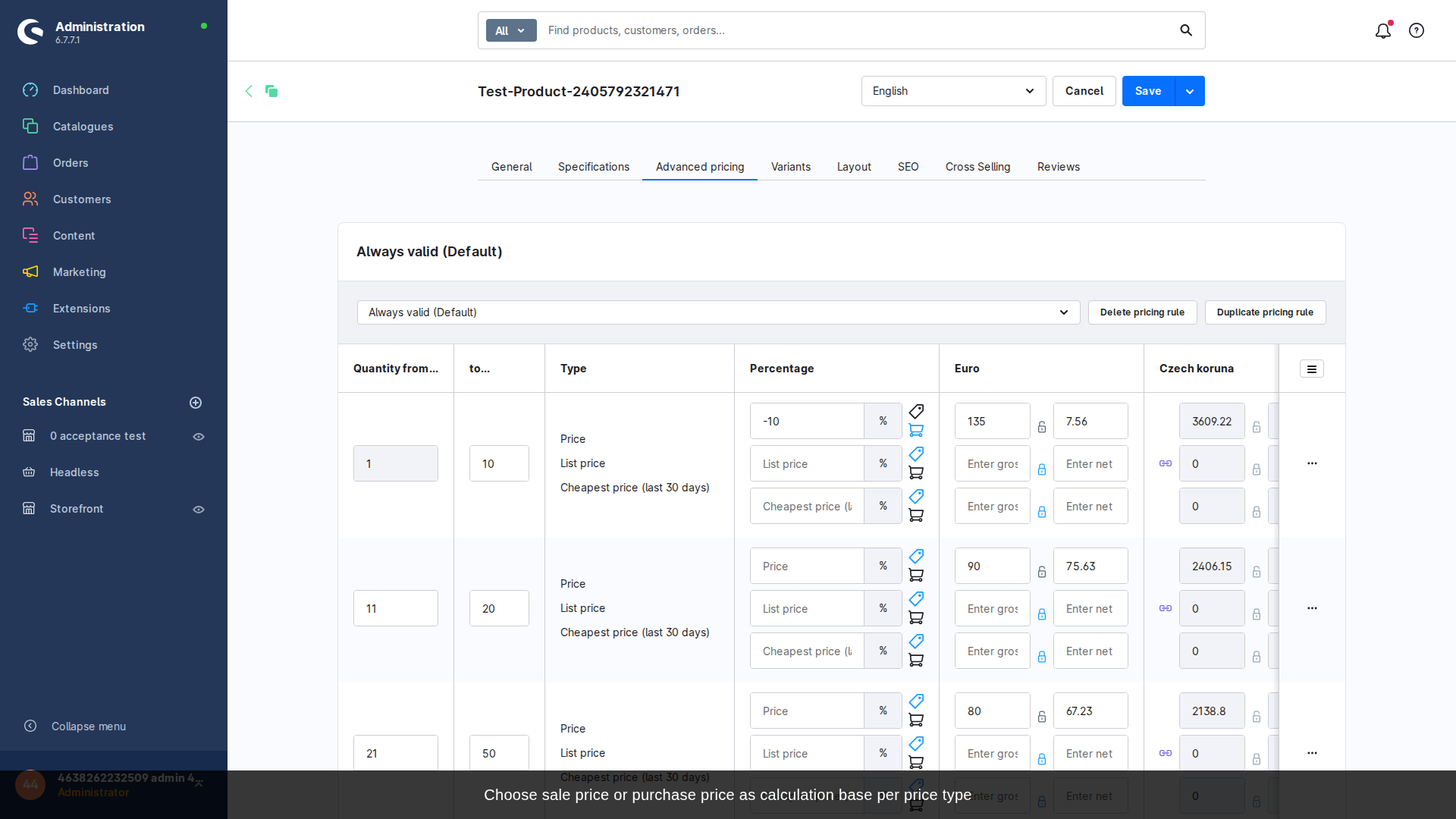The image size is (1456, 819).
Task: Open the help question mark icon
Action: (x=1416, y=30)
